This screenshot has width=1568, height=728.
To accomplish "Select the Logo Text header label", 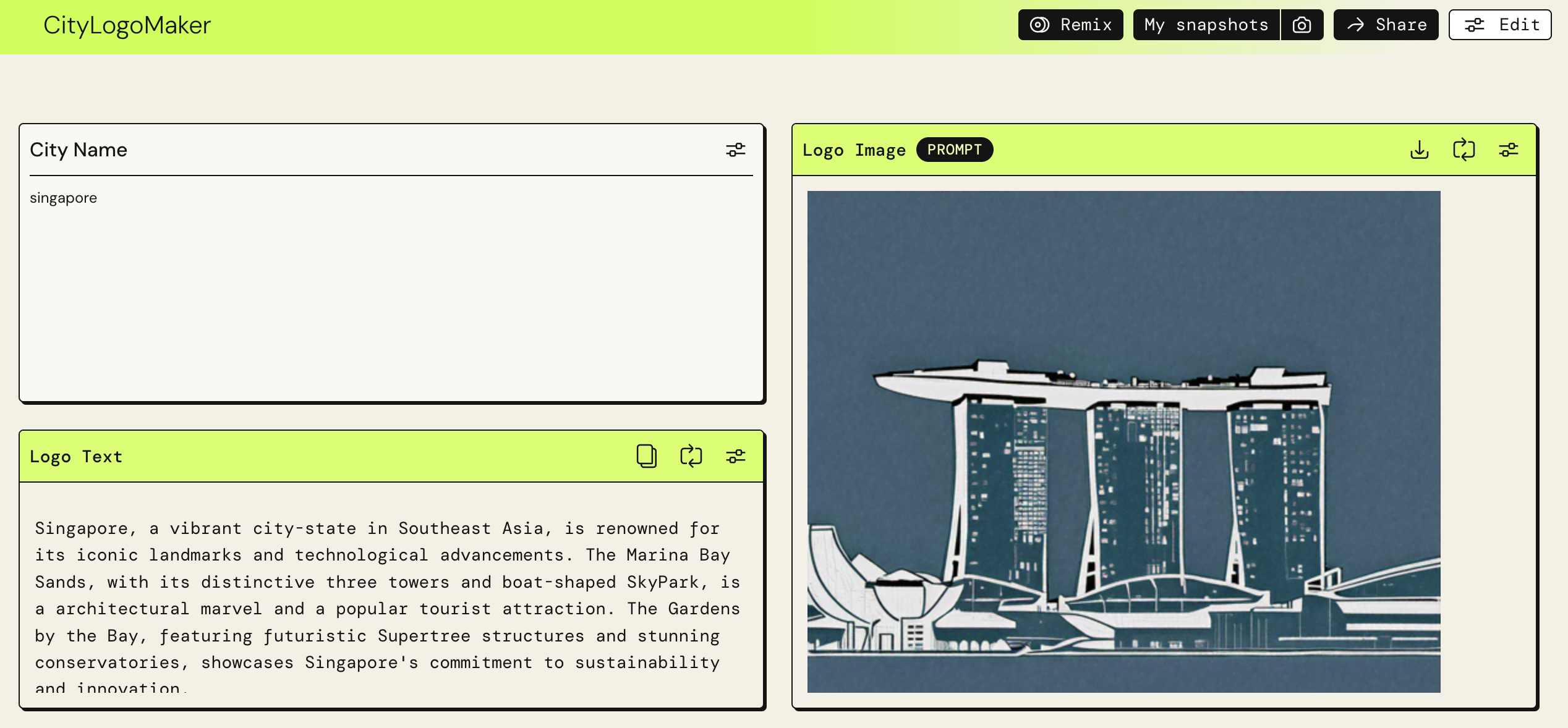I will point(76,457).
